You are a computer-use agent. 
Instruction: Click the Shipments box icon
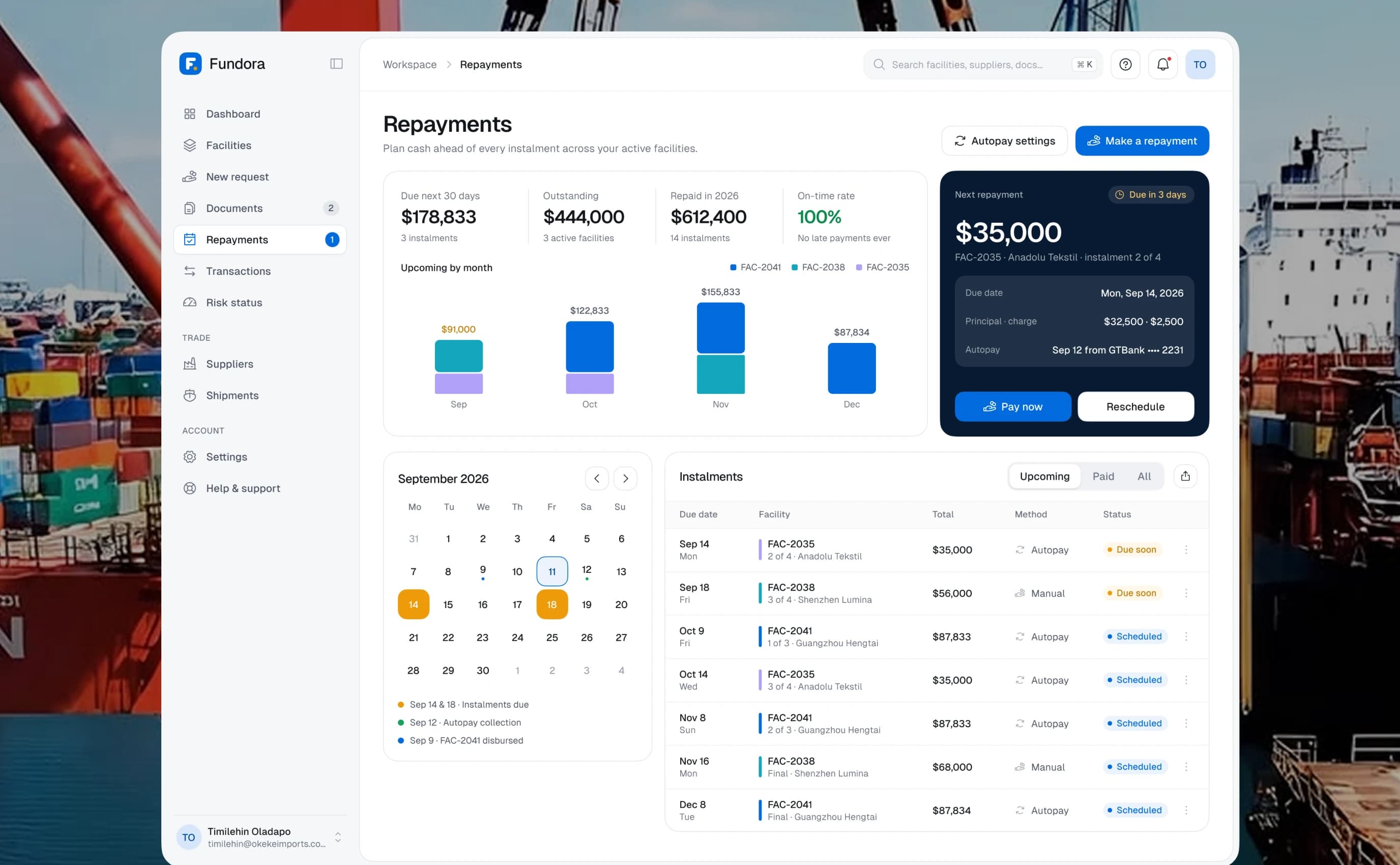(x=190, y=395)
